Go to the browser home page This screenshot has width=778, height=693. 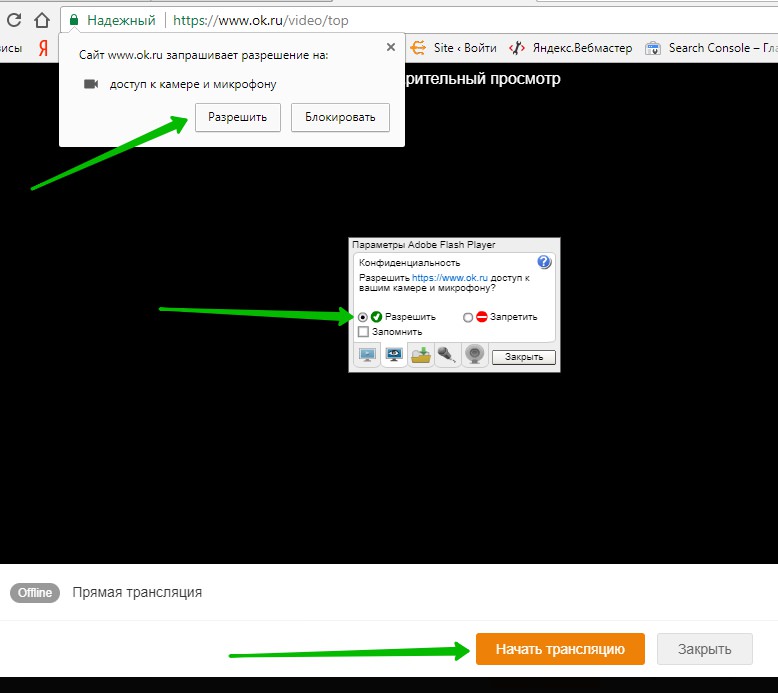coord(41,20)
